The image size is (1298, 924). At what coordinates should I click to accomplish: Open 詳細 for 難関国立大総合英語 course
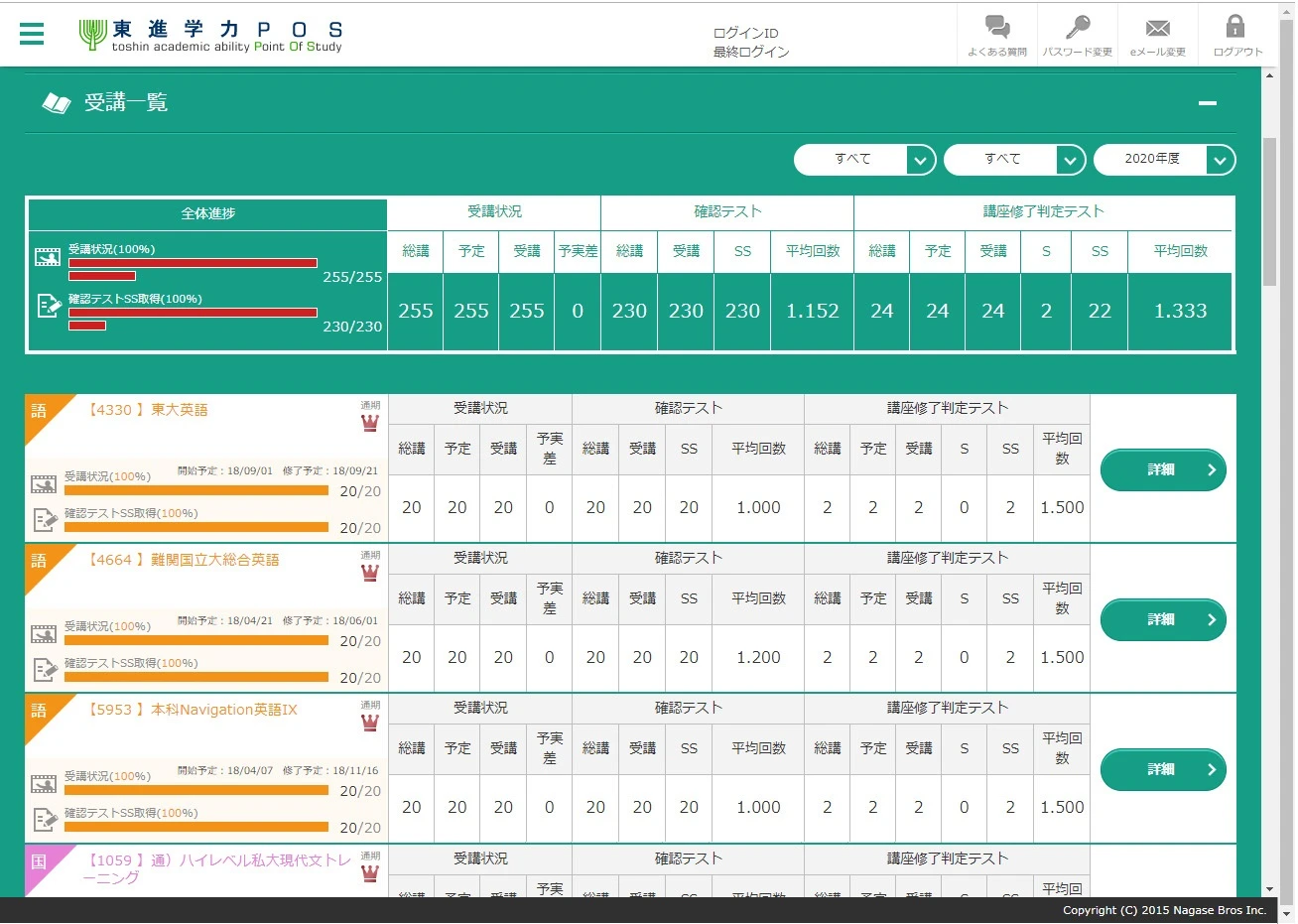1163,620
